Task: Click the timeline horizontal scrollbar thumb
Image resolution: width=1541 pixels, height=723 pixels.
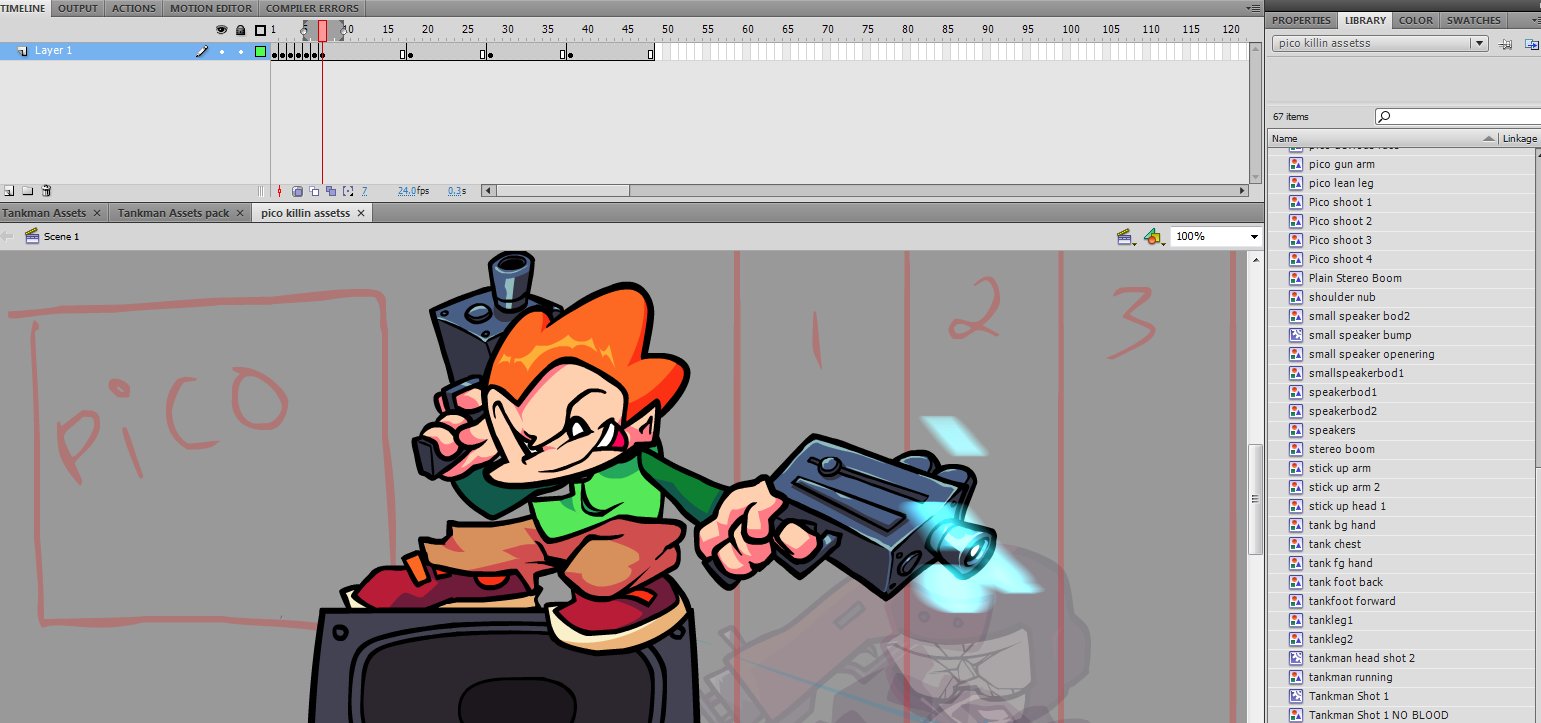Action: 562,191
